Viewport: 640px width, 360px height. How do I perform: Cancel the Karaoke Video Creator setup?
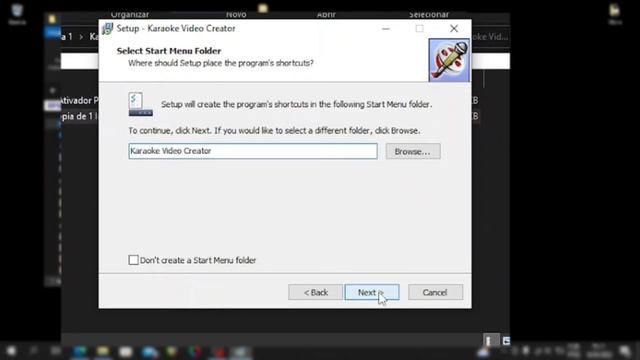pyautogui.click(x=436, y=292)
